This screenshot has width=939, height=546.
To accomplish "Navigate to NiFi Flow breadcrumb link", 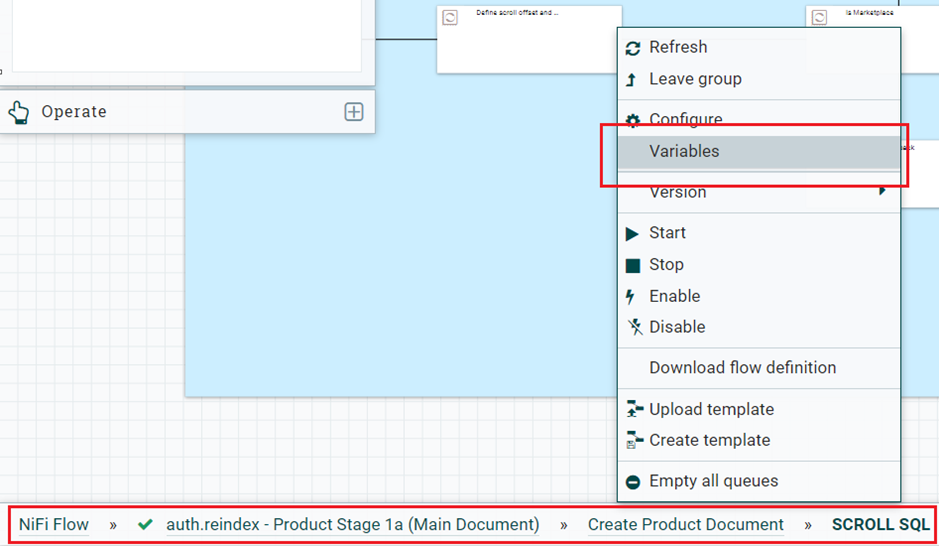I will 54,525.
